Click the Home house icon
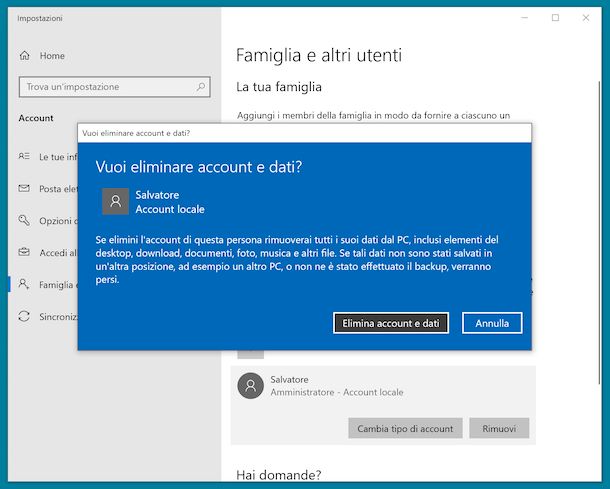Screen dimensions: 610x489 25,56
